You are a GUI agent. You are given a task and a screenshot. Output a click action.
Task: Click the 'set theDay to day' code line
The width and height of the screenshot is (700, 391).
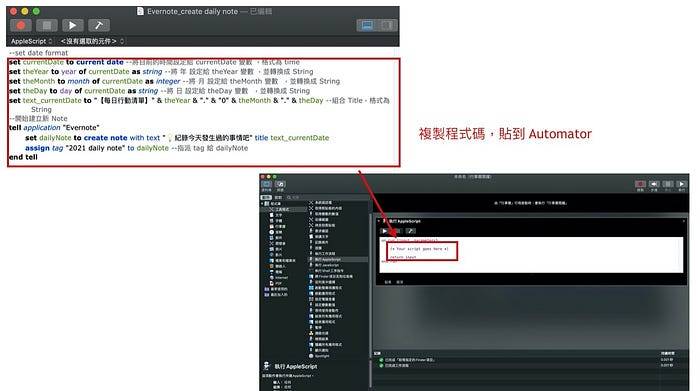[x=159, y=91]
